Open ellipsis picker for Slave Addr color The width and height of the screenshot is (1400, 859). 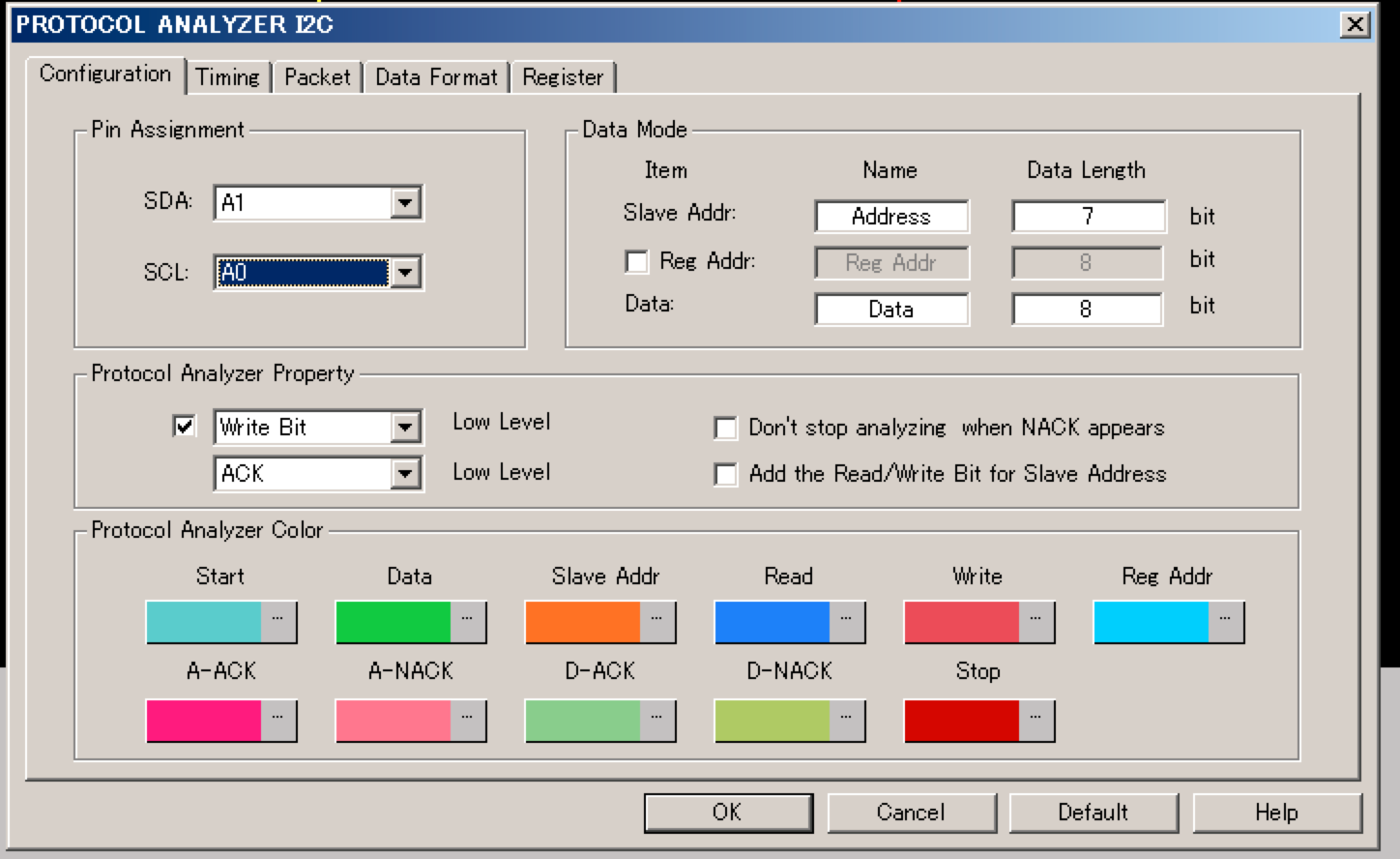coord(657,622)
